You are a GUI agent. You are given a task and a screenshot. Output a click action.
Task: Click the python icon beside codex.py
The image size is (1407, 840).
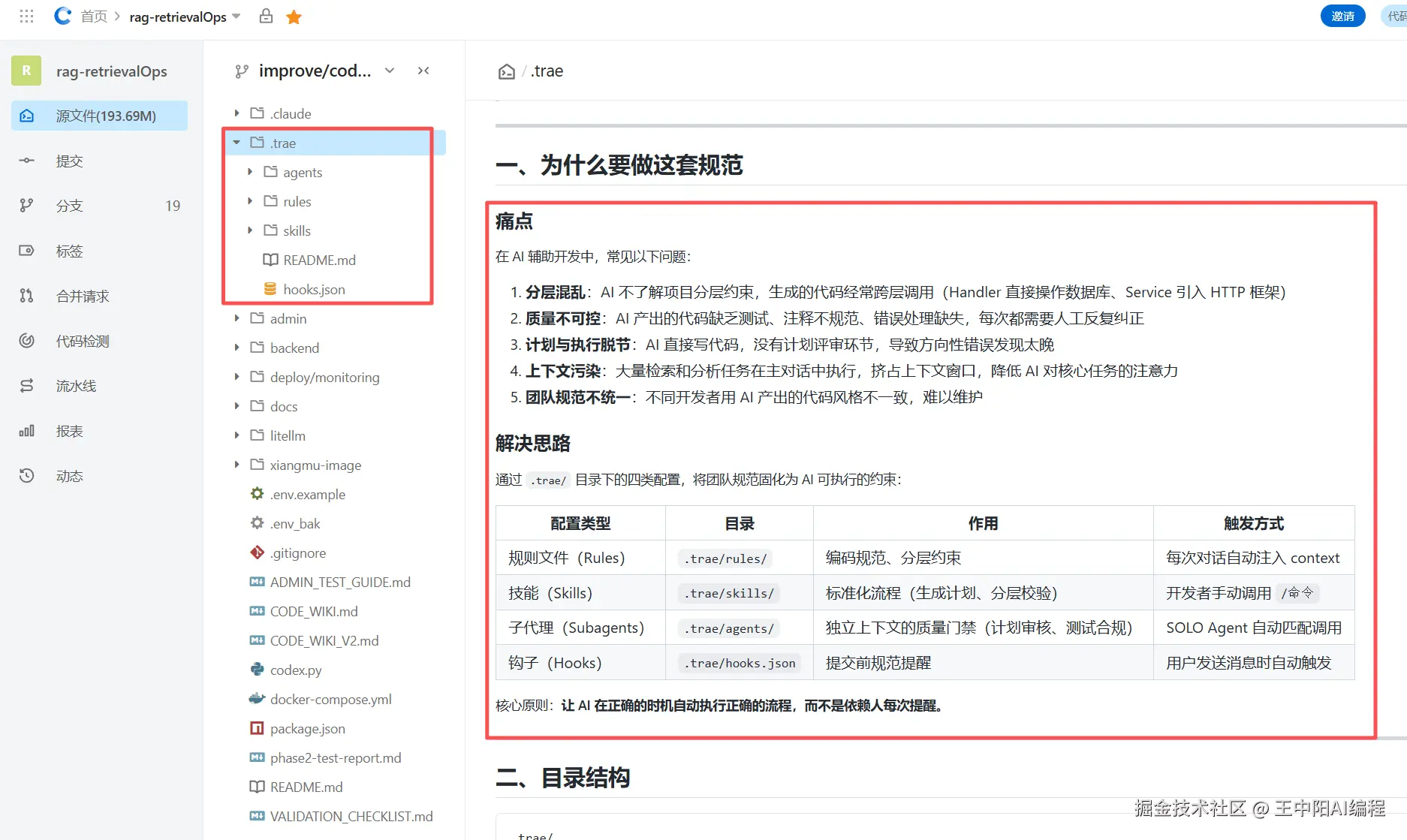[257, 670]
